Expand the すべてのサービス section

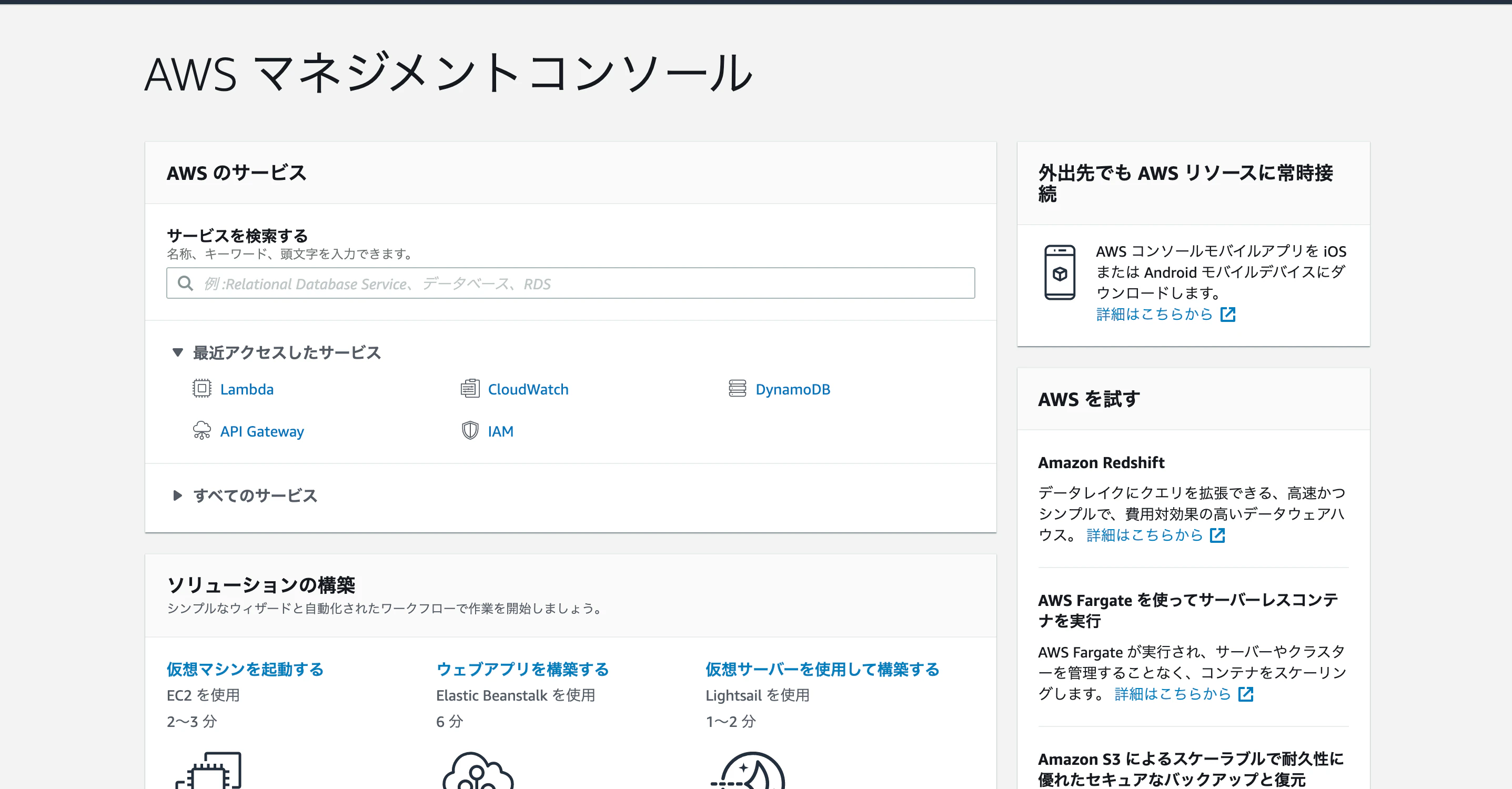177,495
